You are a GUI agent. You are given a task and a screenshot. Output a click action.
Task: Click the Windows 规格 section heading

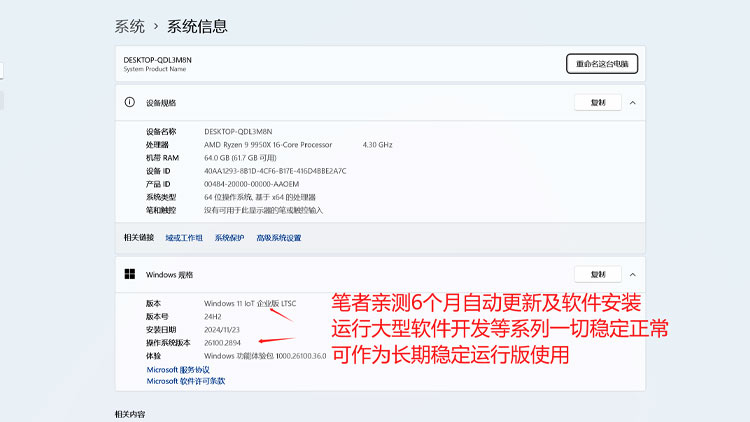pyautogui.click(x=169, y=275)
